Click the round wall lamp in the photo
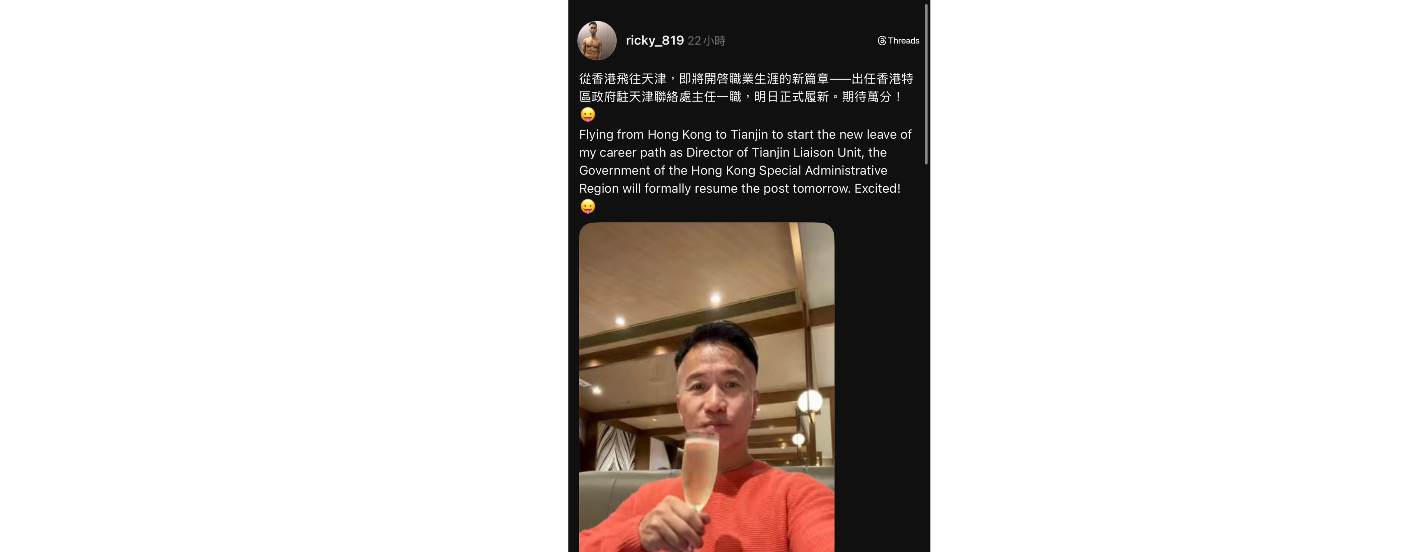The height and width of the screenshot is (552, 1419). (x=810, y=402)
